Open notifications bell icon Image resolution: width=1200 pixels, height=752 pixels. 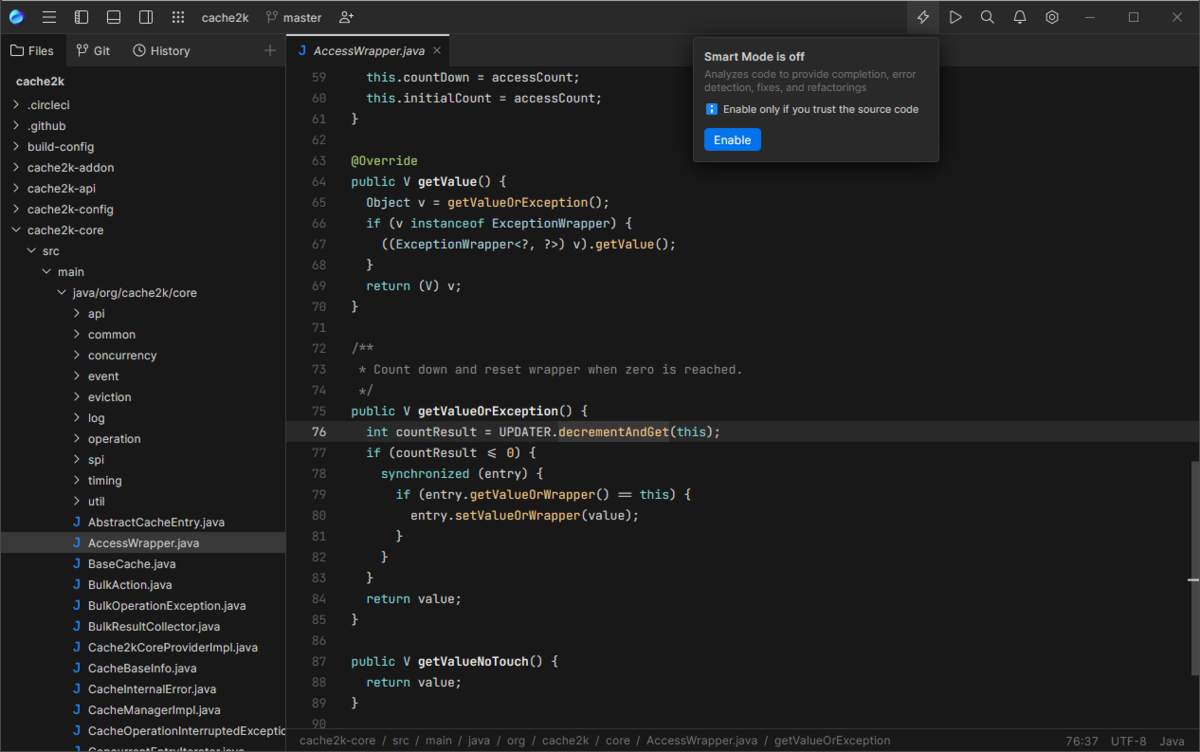[x=1019, y=17]
